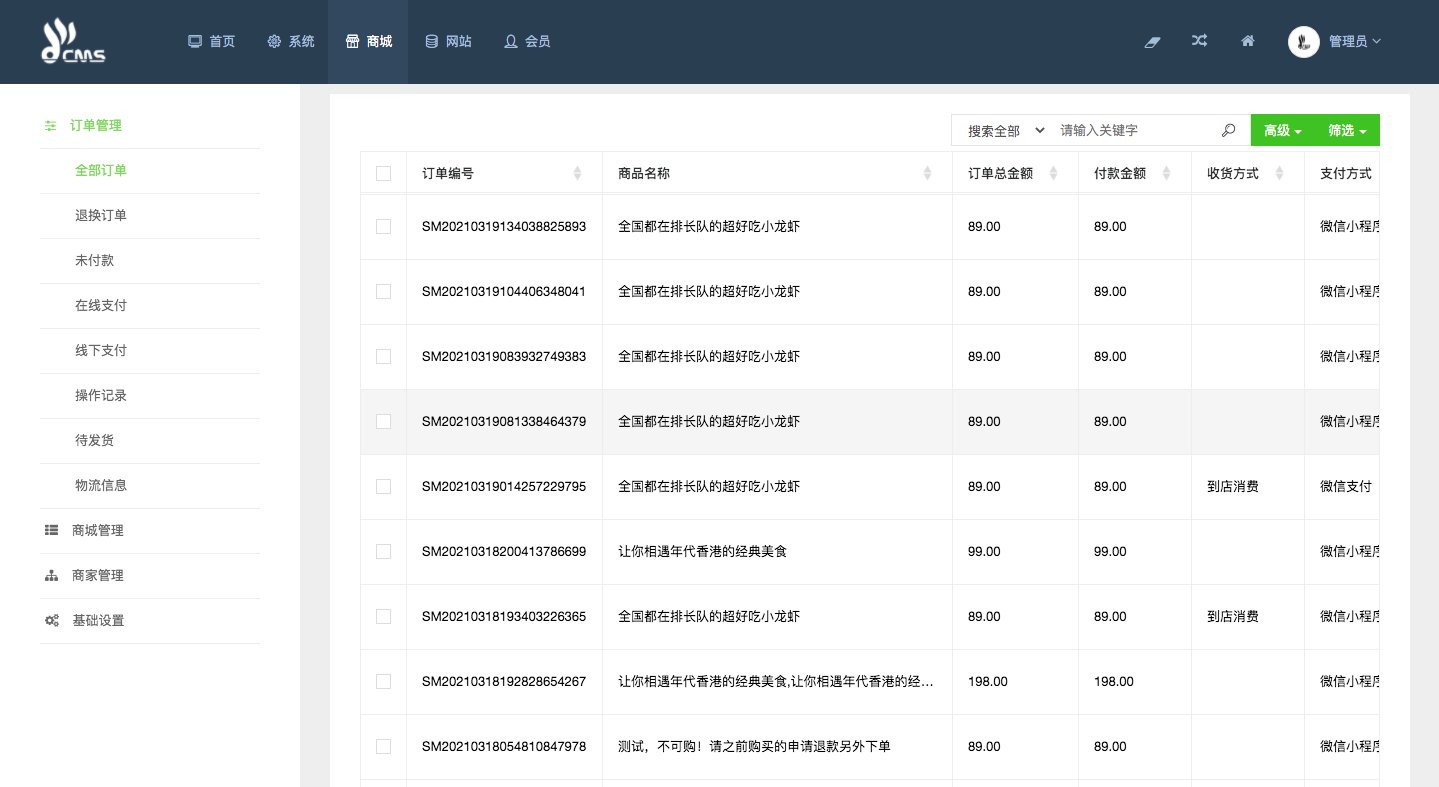The image size is (1439, 787).
Task: Click the shuffle arrows icon in header
Action: point(1199,41)
